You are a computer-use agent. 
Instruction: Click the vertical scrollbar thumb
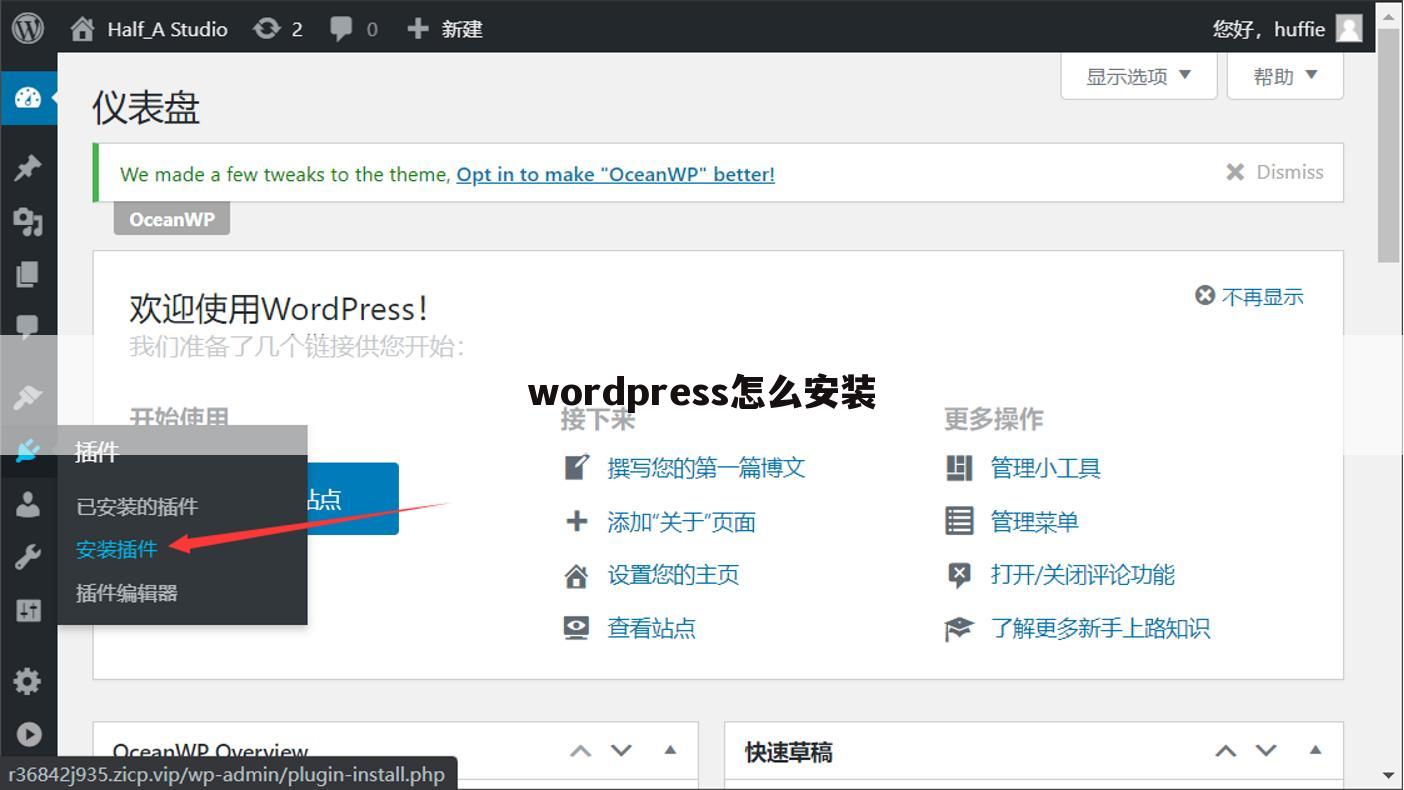click(x=1389, y=146)
